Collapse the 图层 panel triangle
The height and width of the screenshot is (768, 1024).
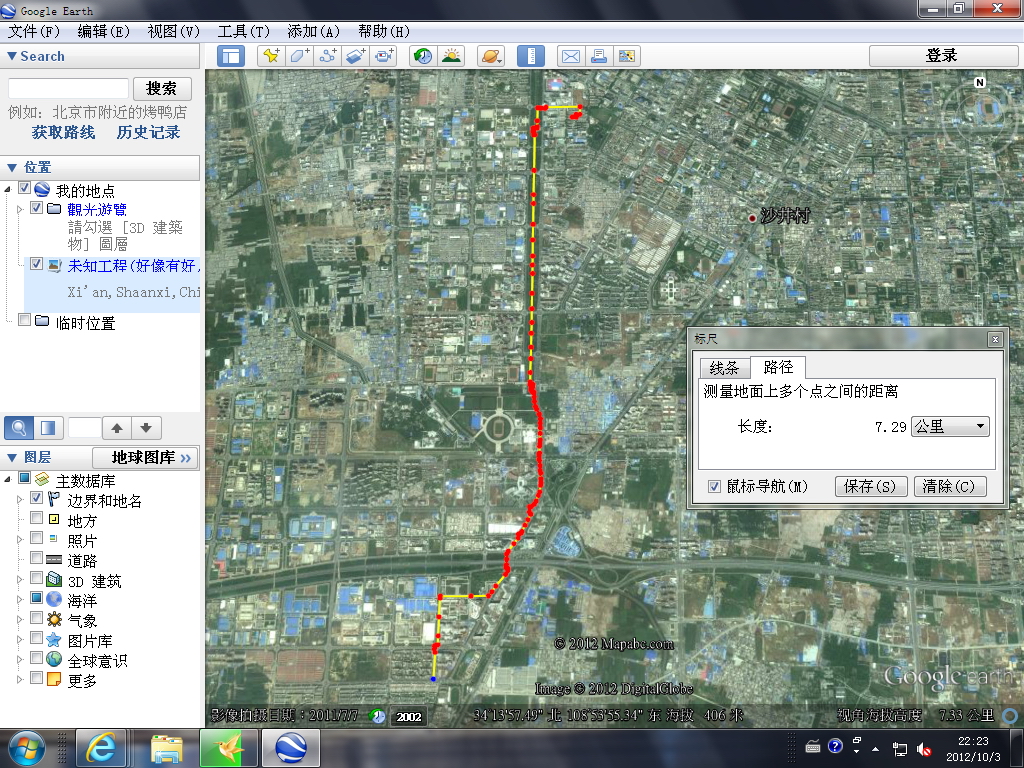(12, 457)
